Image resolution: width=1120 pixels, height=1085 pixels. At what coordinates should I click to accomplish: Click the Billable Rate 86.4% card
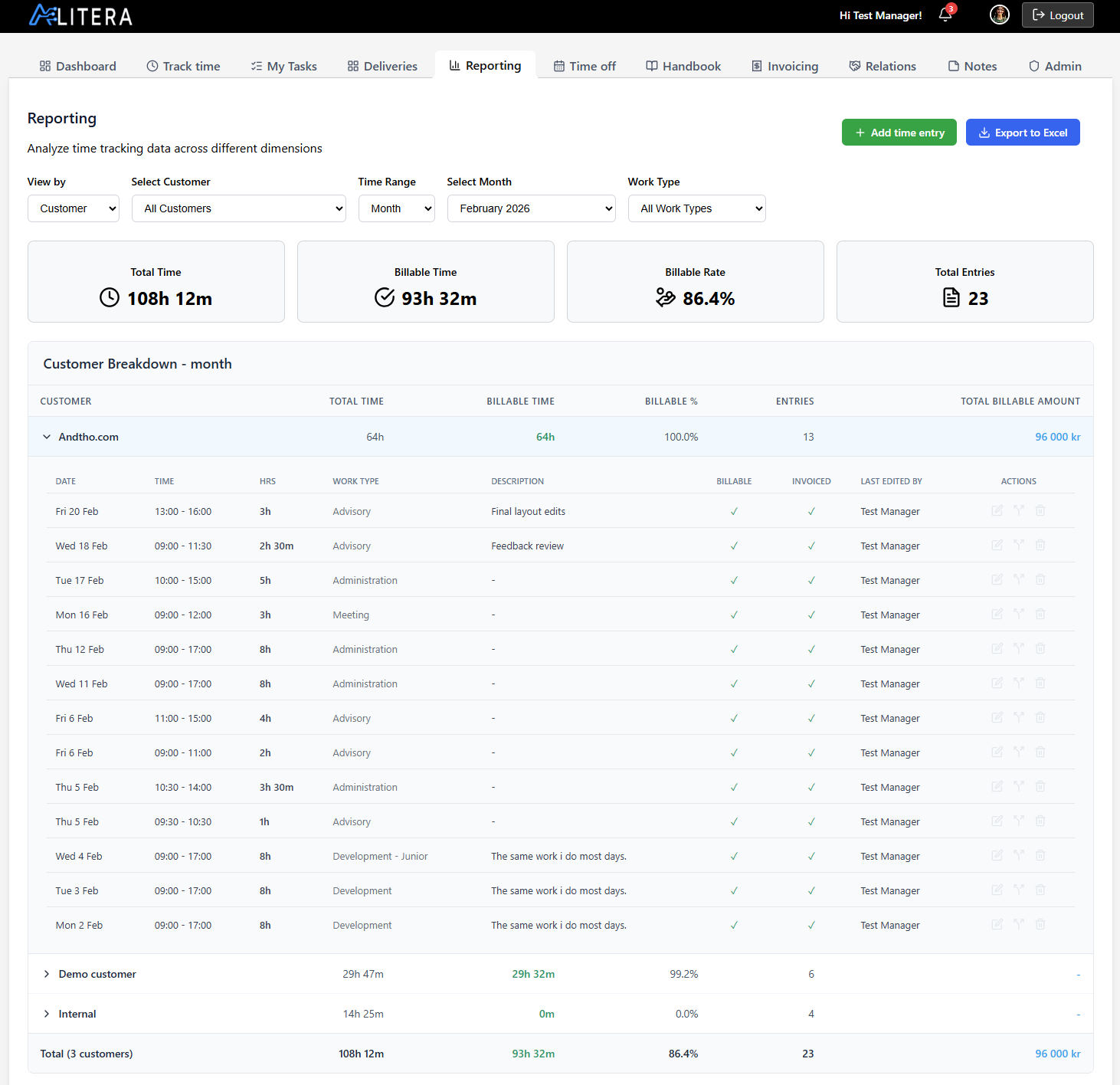click(x=696, y=282)
